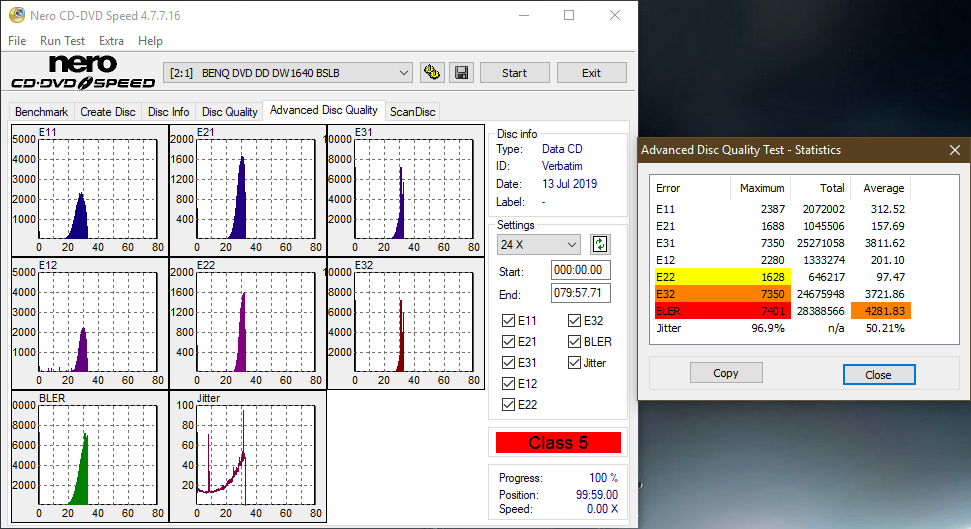The width and height of the screenshot is (971, 529).
Task: Click Close in the Statistics dialog
Action: point(879,374)
